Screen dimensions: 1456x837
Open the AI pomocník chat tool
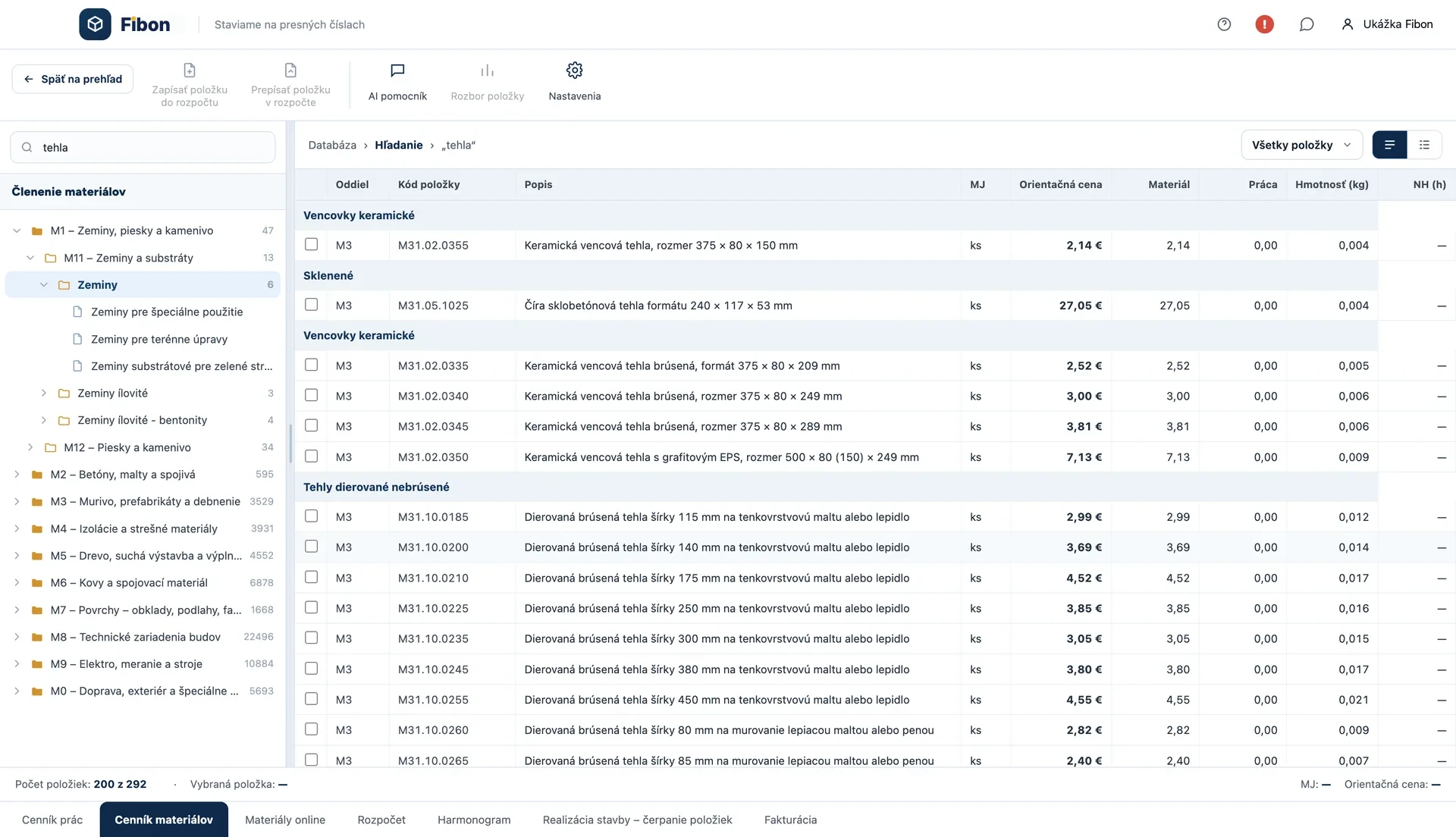(x=397, y=82)
